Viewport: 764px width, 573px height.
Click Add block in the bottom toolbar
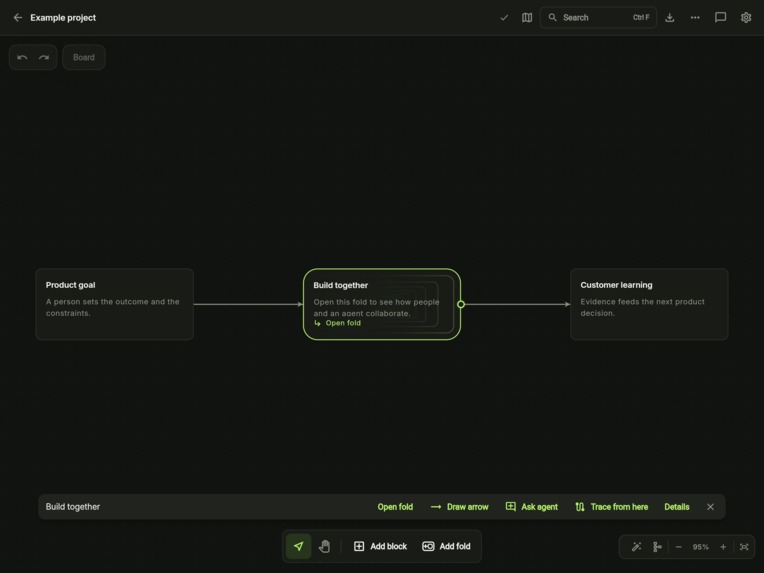[380, 546]
